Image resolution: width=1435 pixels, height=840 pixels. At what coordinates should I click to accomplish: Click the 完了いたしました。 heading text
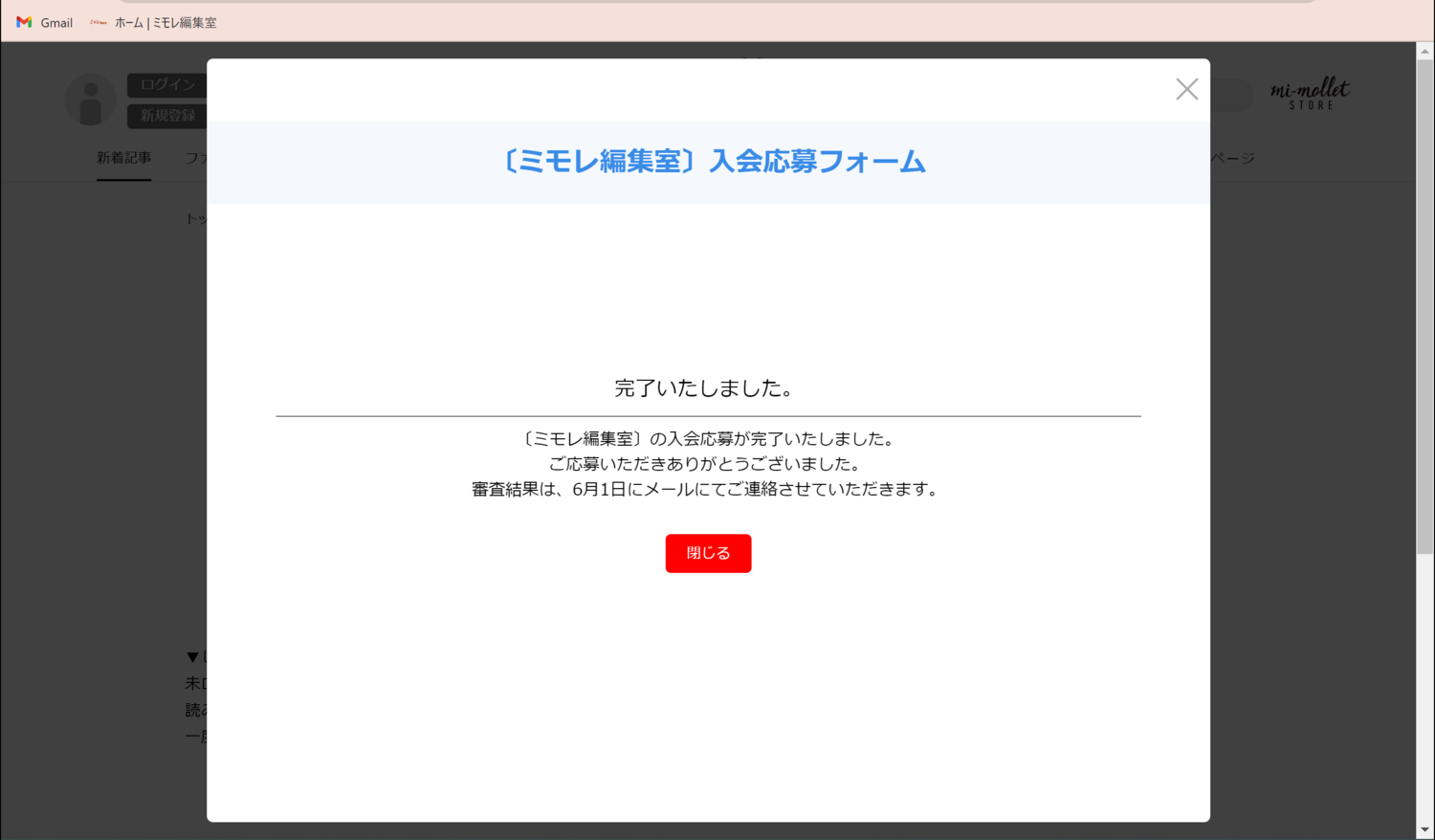pos(705,388)
